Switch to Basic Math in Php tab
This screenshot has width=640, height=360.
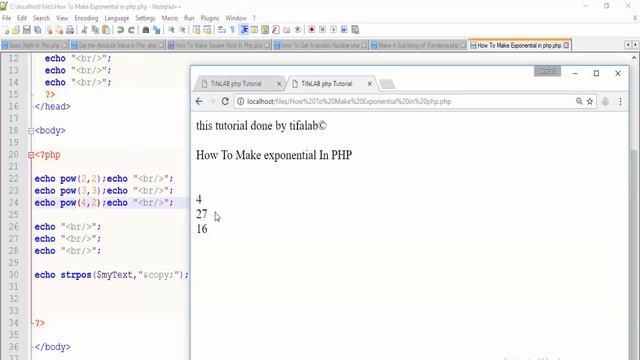35,45
